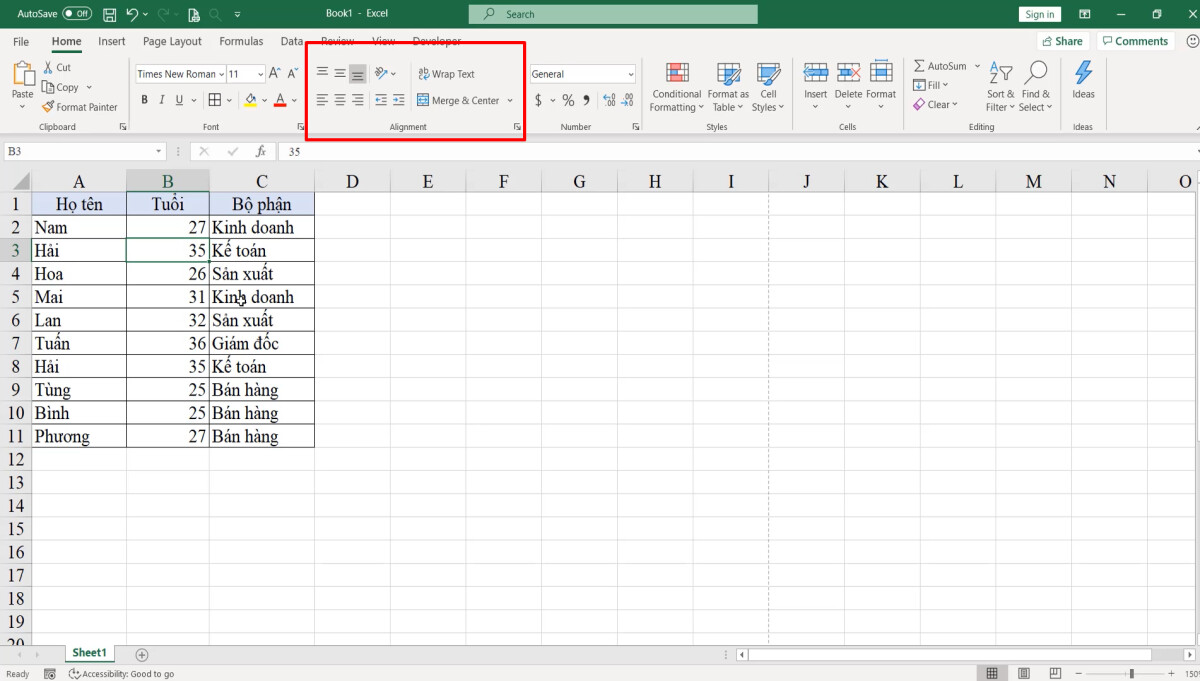Open the font size 11 dropdown
The image size is (1200, 681).
[260, 74]
